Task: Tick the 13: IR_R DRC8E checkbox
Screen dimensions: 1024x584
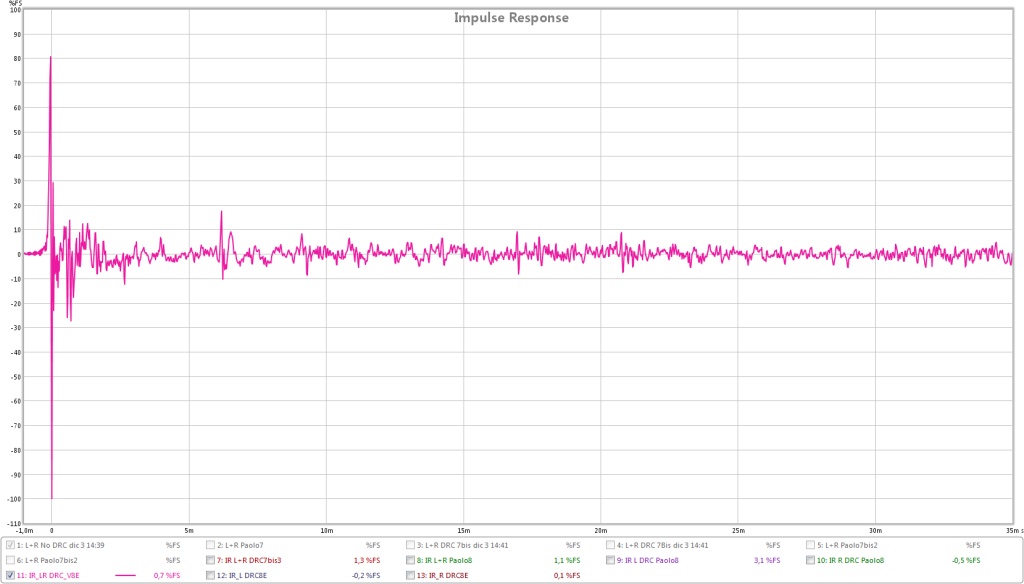Action: pos(410,576)
